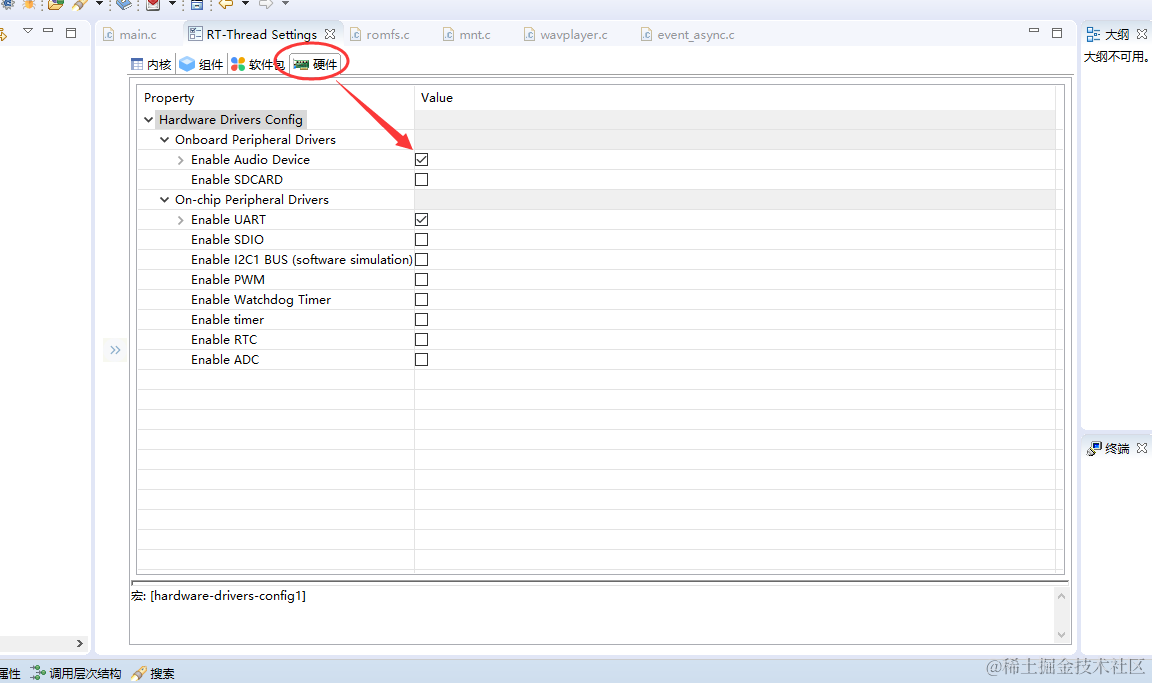The width and height of the screenshot is (1152, 683).
Task: Click the description box scroll-up arrow
Action: 1061,596
